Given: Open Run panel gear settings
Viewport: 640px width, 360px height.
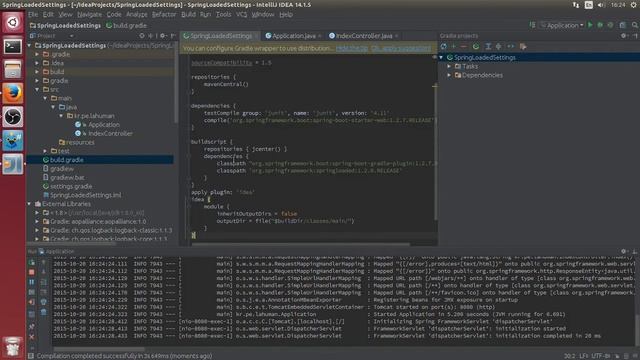Looking at the screenshot, I should click(624, 251).
